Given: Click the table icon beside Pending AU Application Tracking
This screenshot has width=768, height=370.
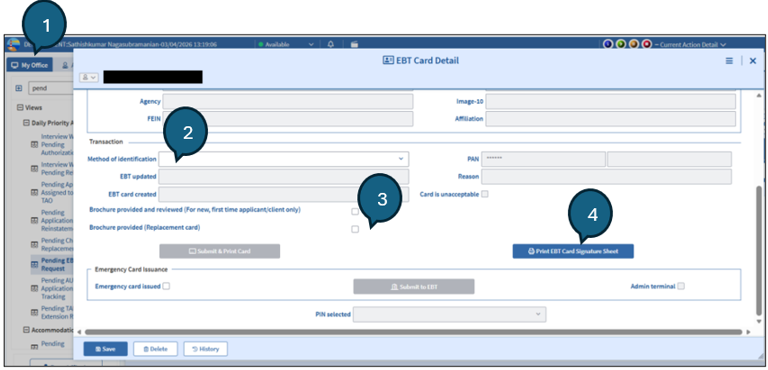Looking at the screenshot, I should [34, 289].
